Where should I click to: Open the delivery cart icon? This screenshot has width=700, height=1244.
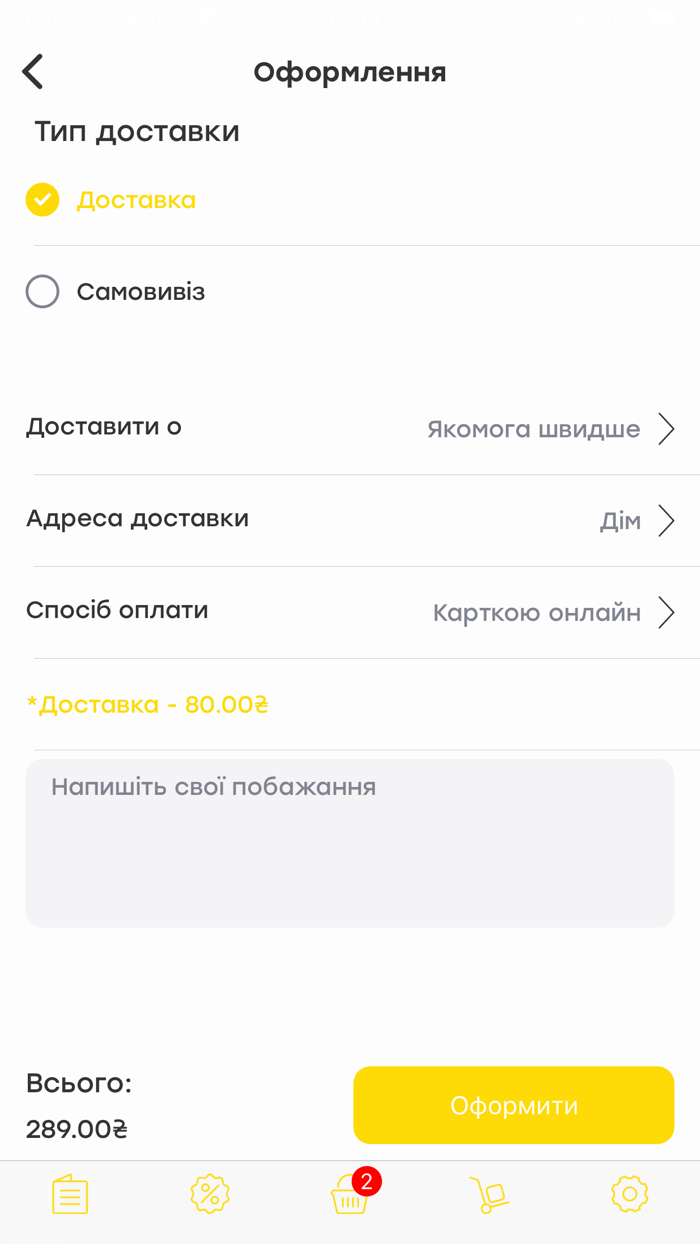[489, 1195]
